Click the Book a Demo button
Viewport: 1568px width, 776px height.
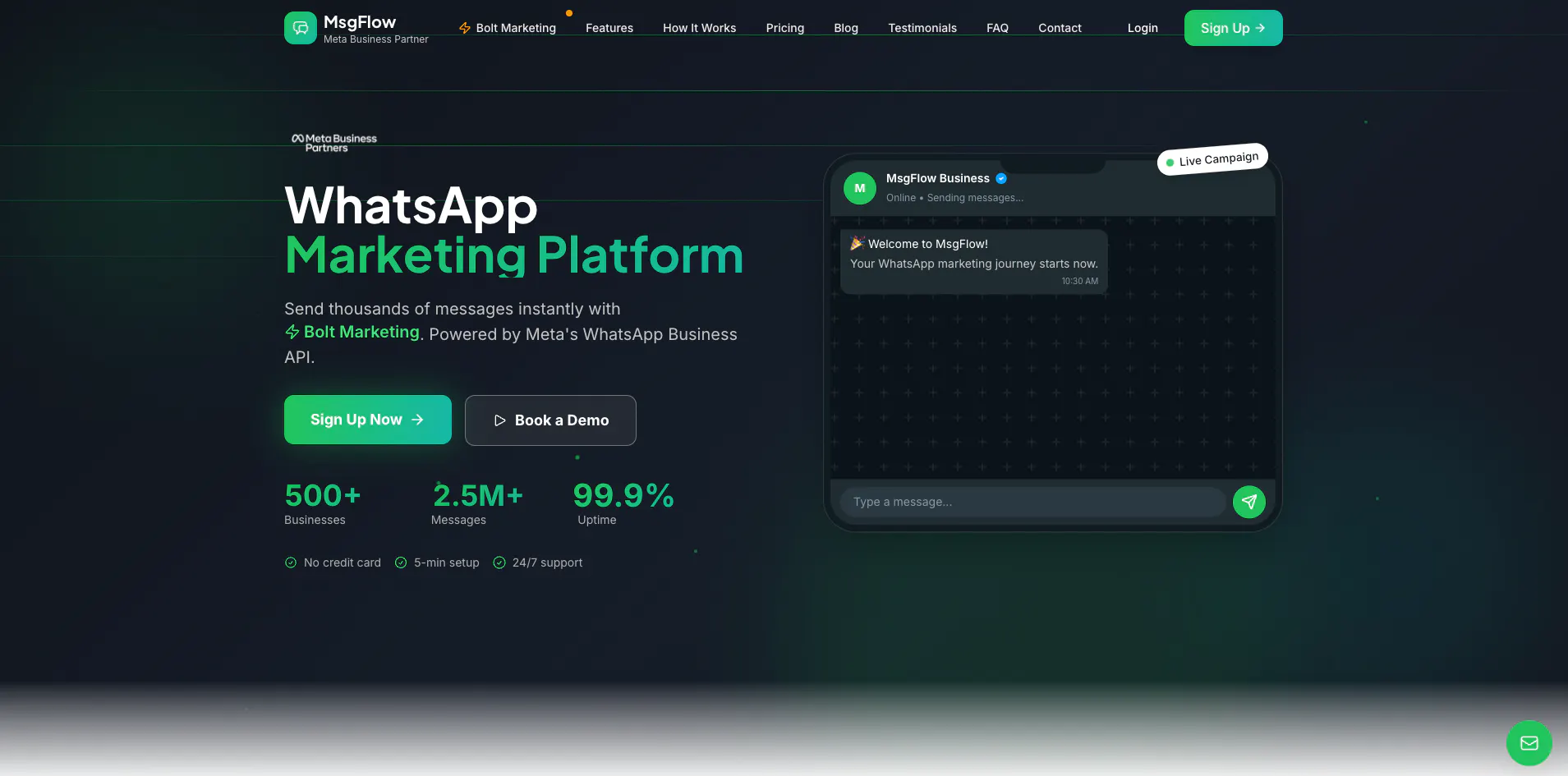550,420
